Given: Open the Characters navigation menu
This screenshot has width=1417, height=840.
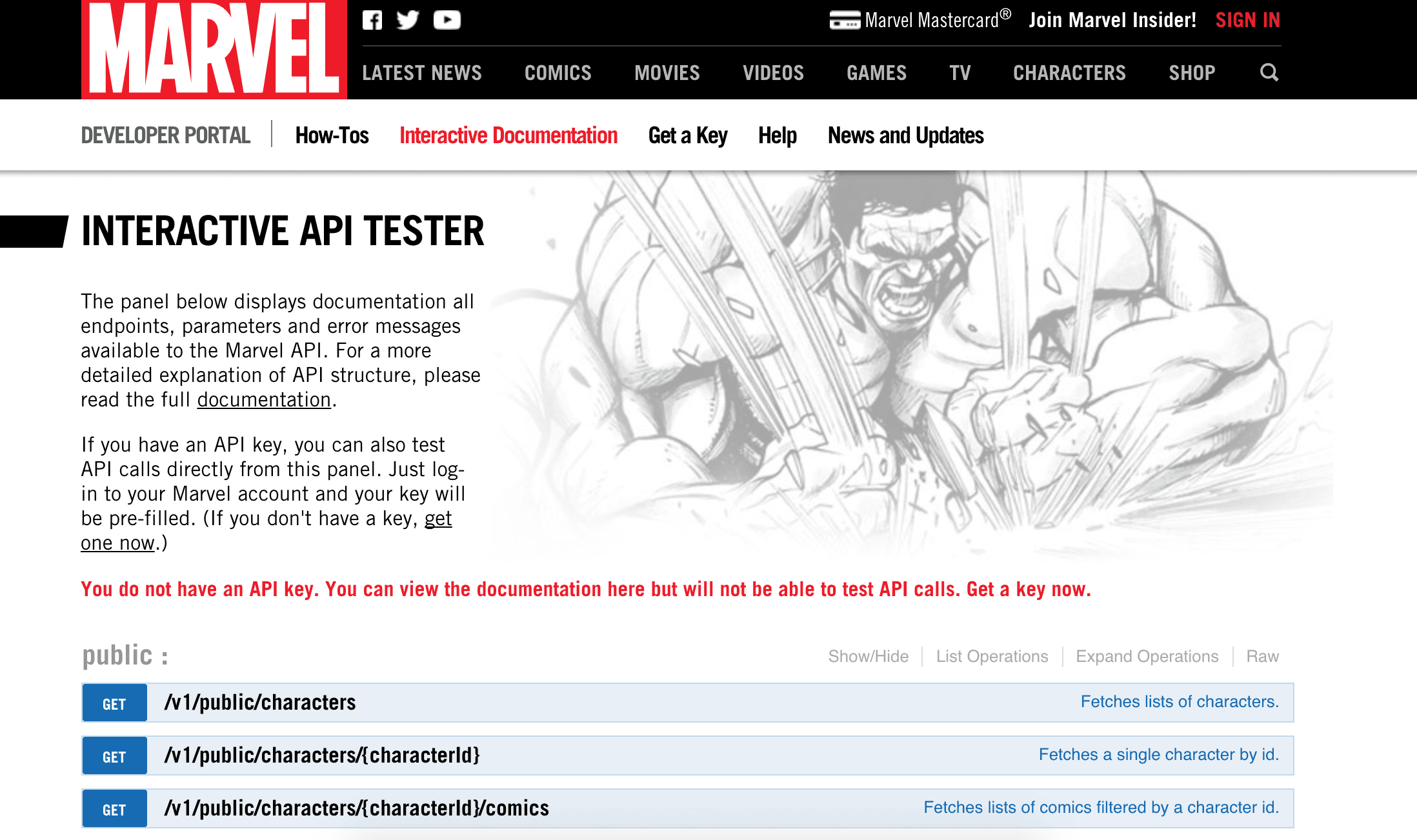Looking at the screenshot, I should click(1069, 73).
